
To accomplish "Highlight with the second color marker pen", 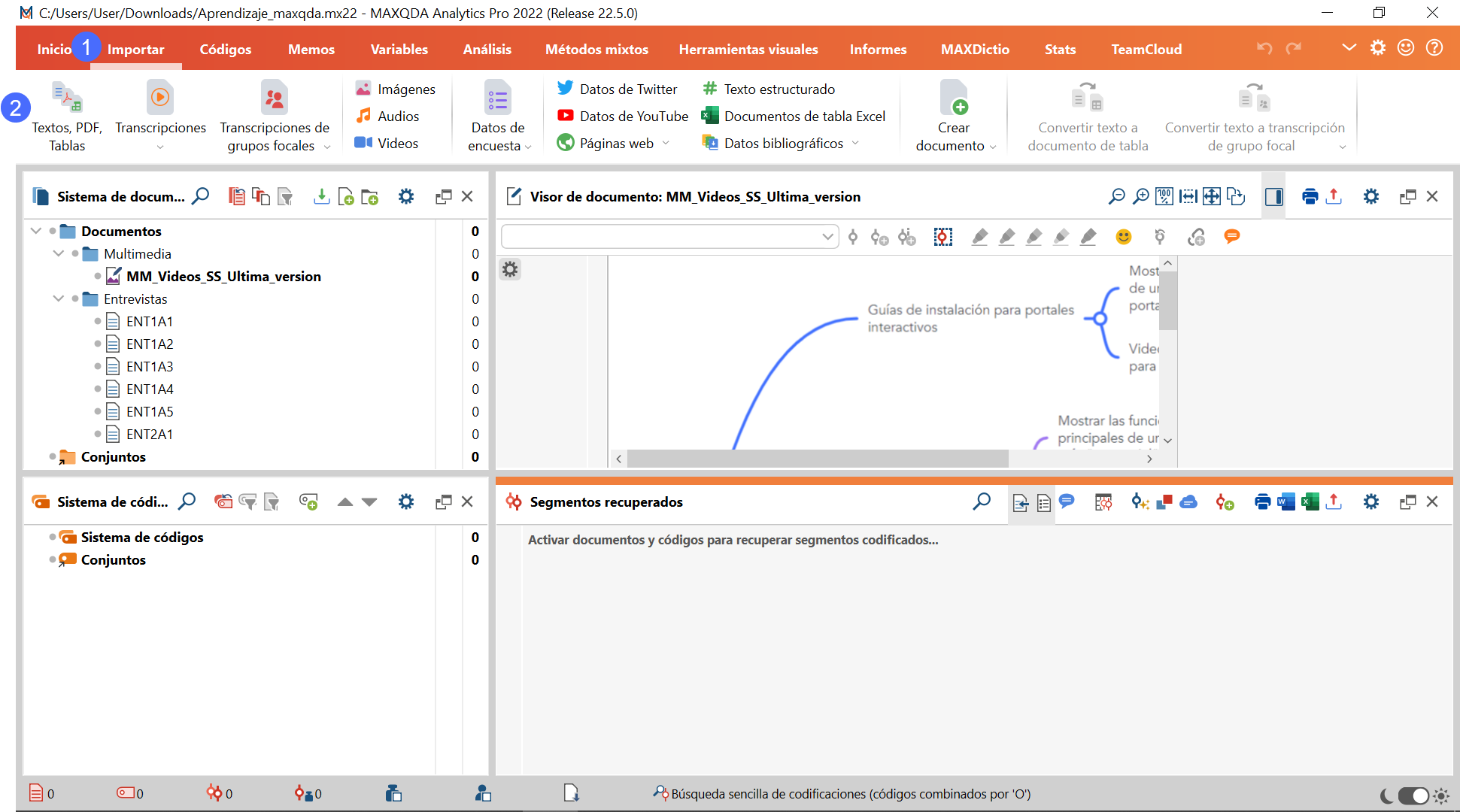I will pyautogui.click(x=1006, y=237).
